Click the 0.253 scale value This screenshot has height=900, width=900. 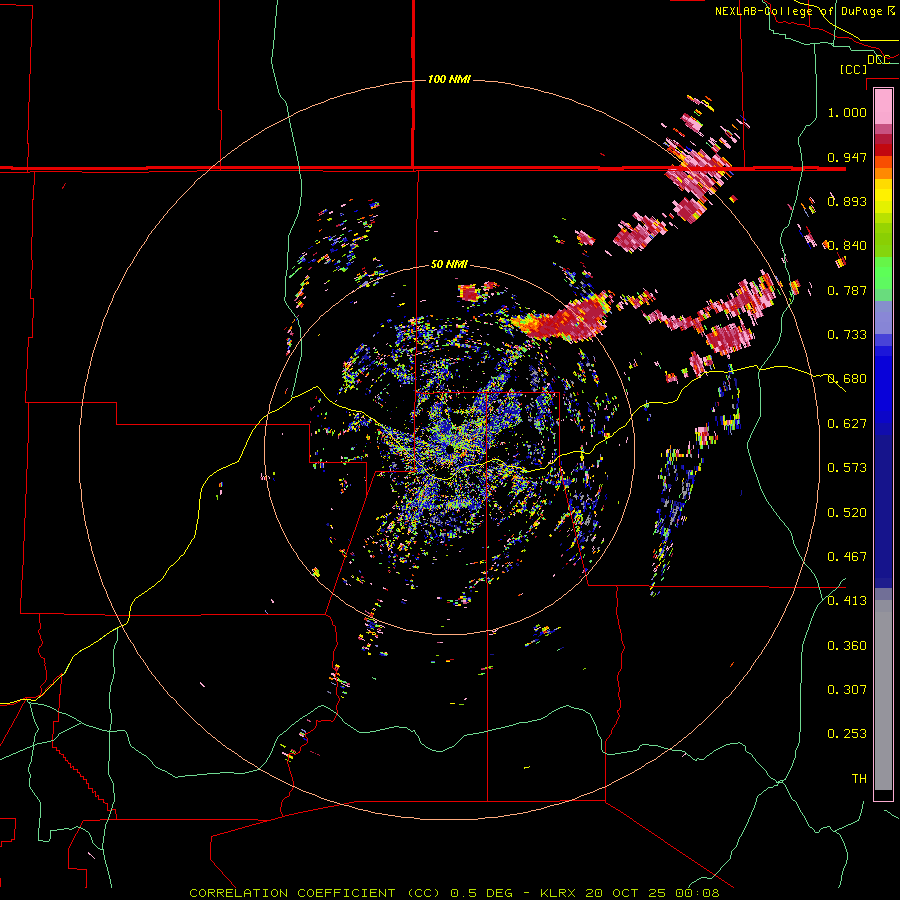point(847,734)
